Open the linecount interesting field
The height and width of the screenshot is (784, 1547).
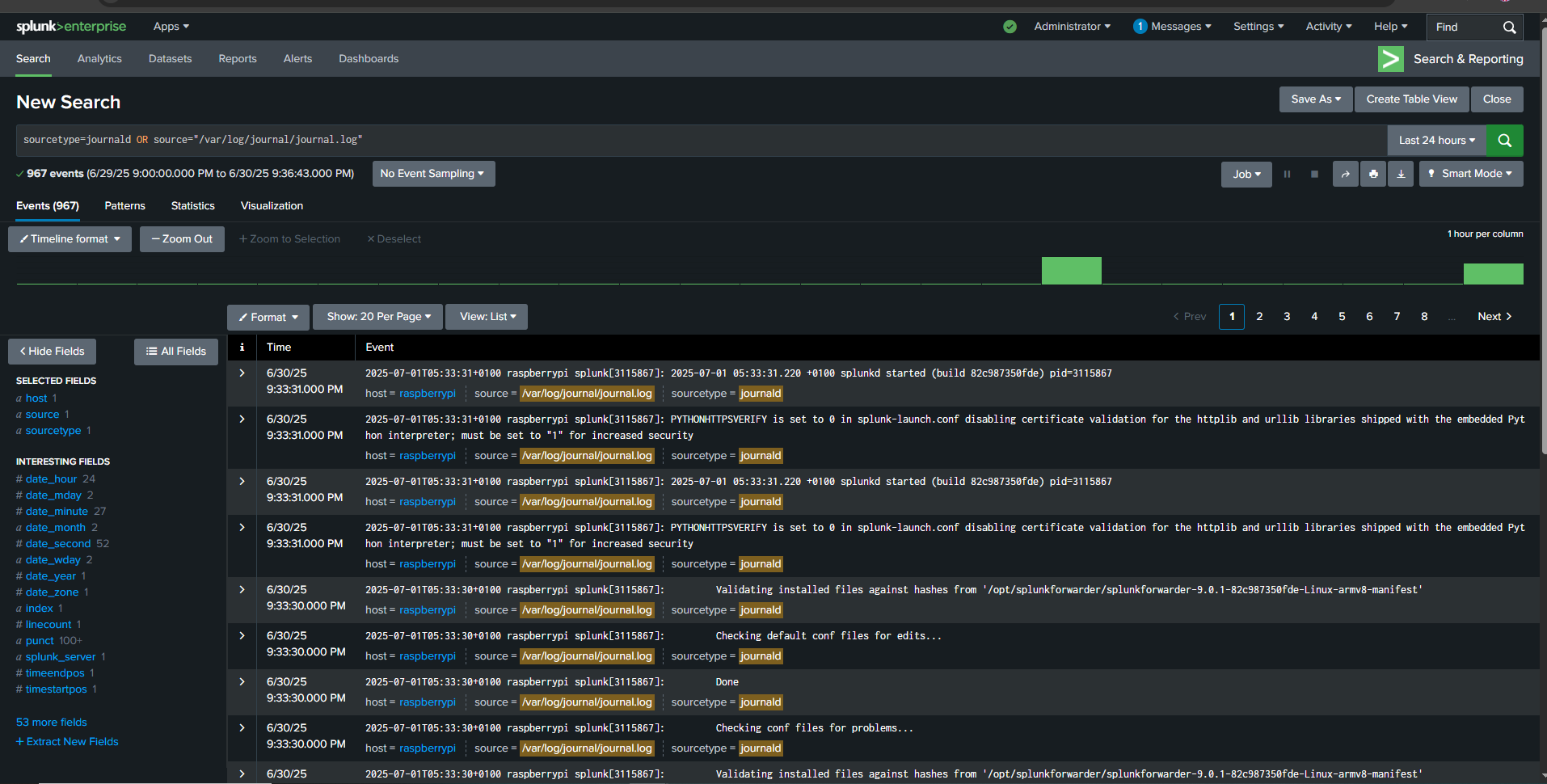coord(48,625)
